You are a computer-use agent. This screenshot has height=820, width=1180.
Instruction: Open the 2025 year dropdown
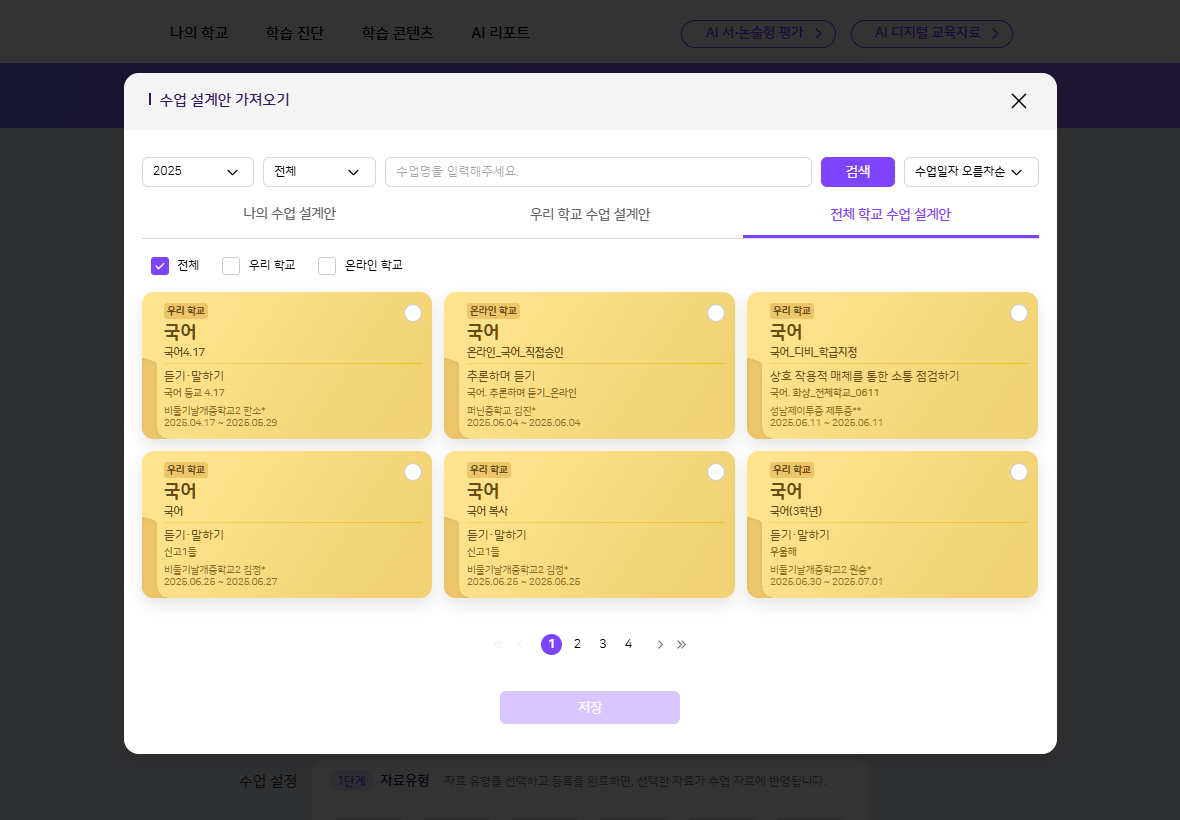point(197,172)
